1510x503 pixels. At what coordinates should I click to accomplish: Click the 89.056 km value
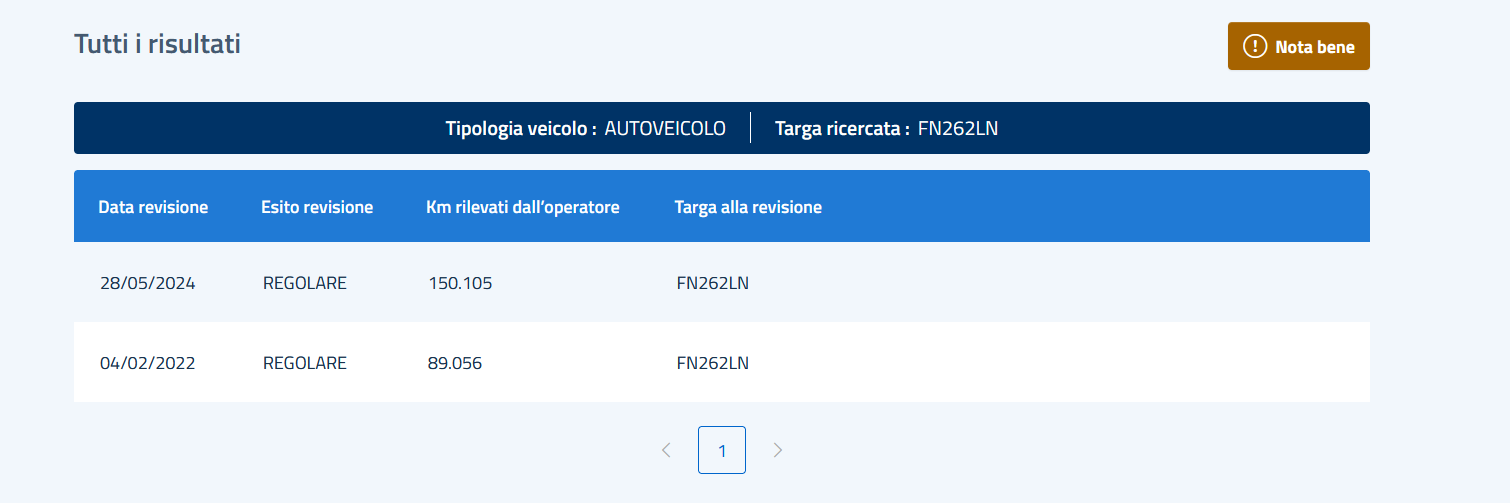click(x=455, y=363)
